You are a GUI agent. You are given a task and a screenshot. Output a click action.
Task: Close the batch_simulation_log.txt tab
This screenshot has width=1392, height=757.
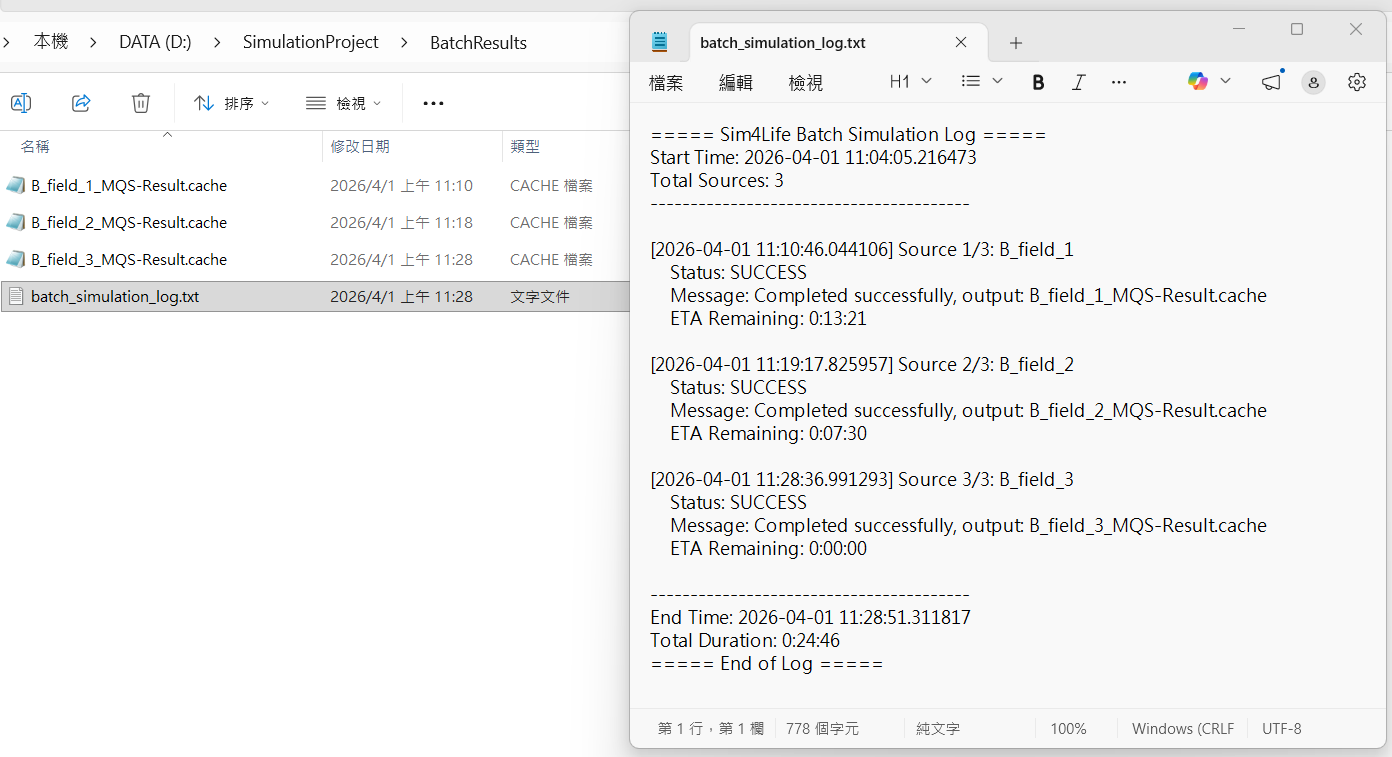point(961,42)
